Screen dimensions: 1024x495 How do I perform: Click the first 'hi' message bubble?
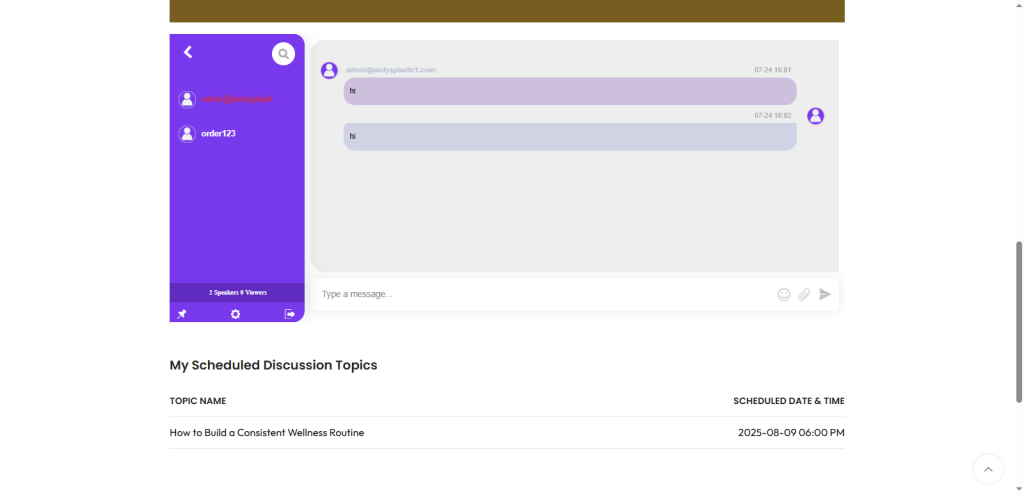pos(570,91)
